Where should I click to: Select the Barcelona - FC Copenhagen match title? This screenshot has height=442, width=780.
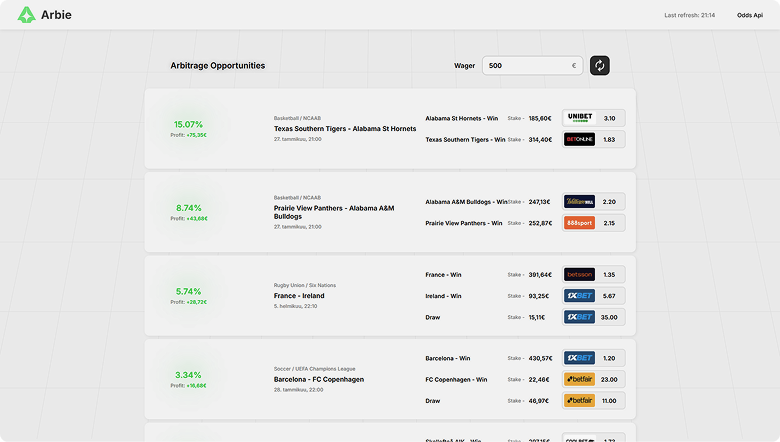[319, 380]
